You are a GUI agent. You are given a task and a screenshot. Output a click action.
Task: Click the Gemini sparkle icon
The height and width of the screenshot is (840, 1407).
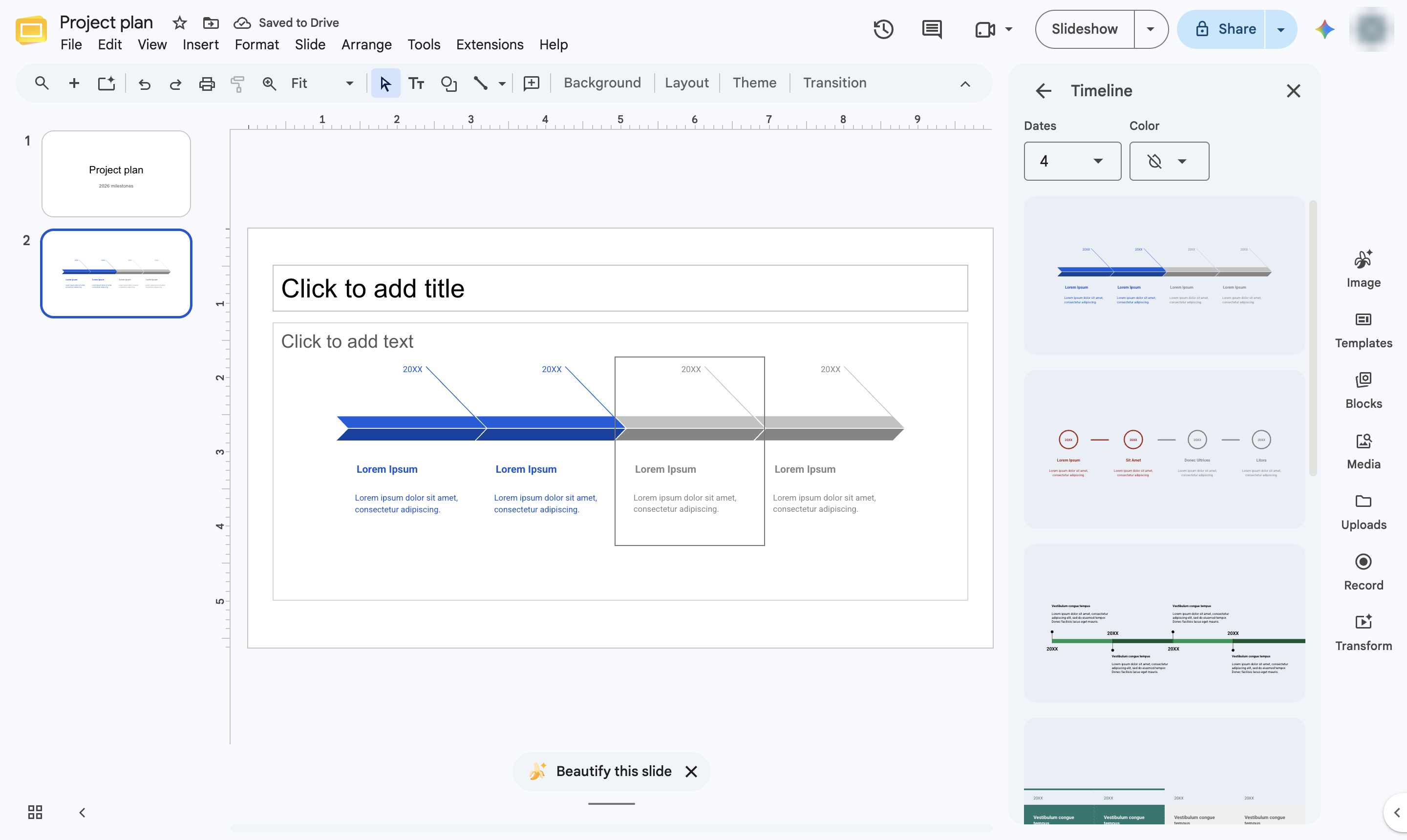[1324, 29]
